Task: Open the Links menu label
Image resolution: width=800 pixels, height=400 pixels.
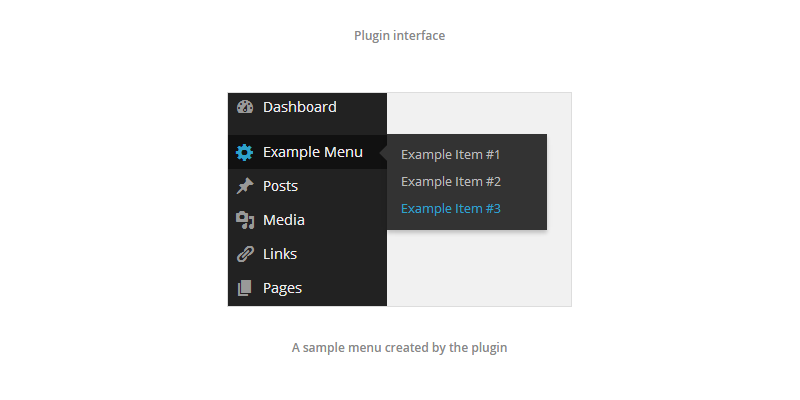Action: (280, 254)
